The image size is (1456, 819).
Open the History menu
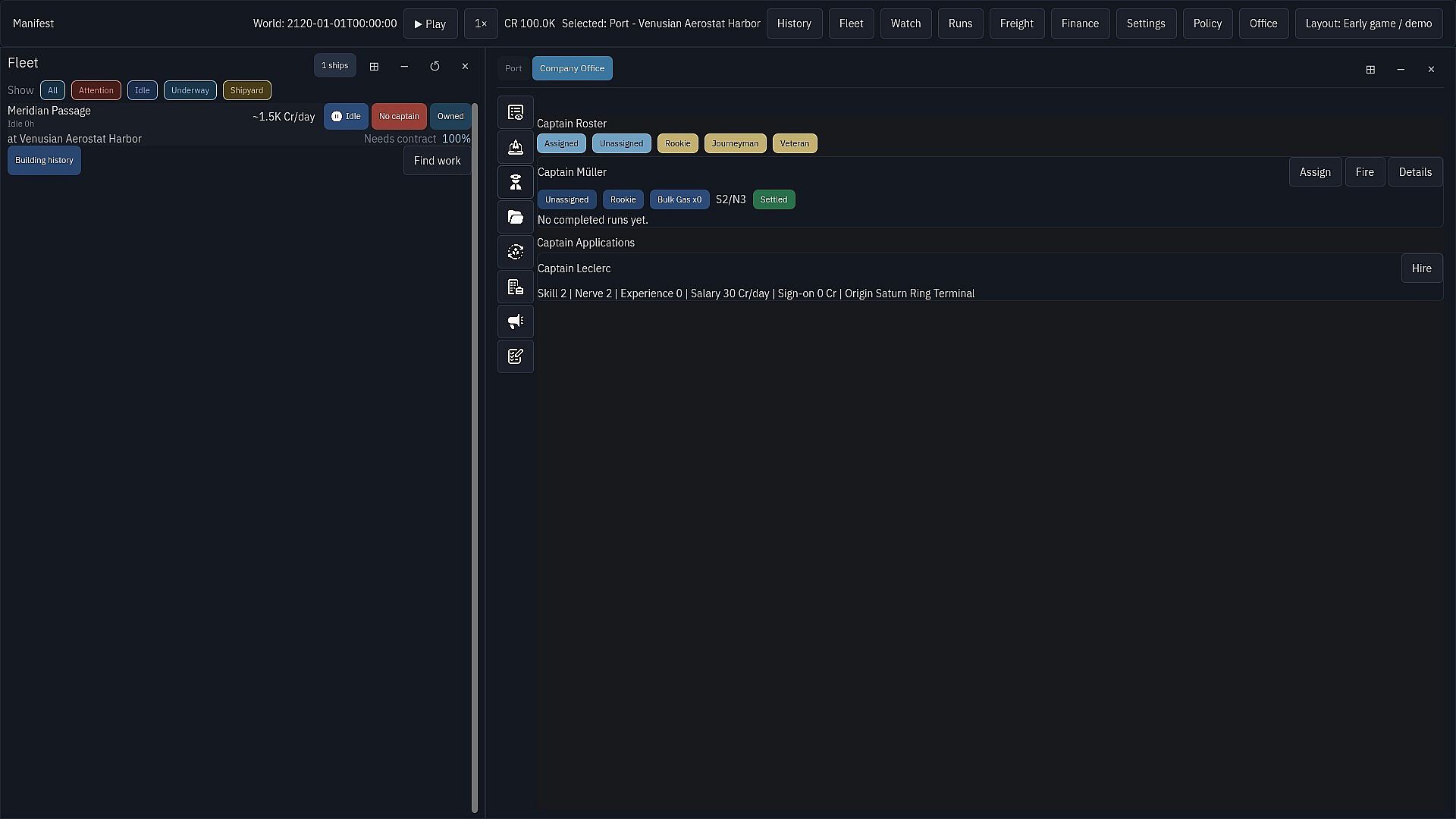click(794, 24)
